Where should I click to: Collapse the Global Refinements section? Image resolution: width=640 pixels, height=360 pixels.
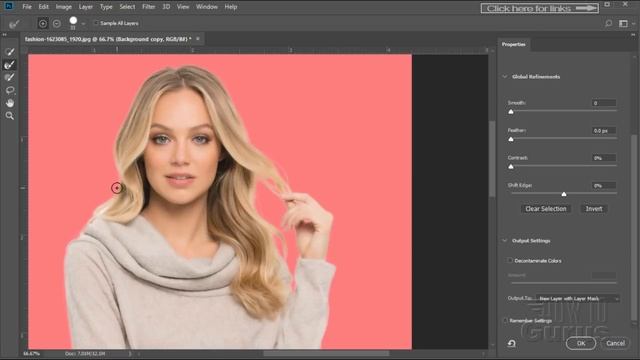pyautogui.click(x=505, y=77)
